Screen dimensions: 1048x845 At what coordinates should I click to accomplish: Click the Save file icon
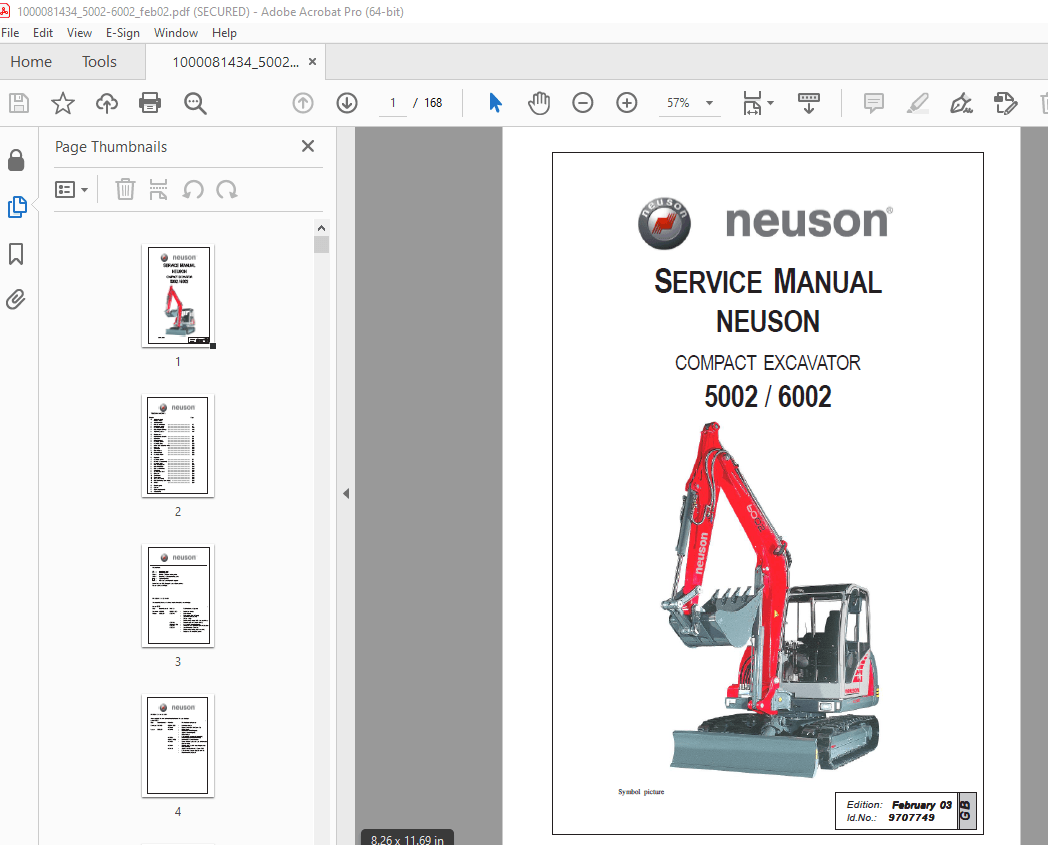19,103
